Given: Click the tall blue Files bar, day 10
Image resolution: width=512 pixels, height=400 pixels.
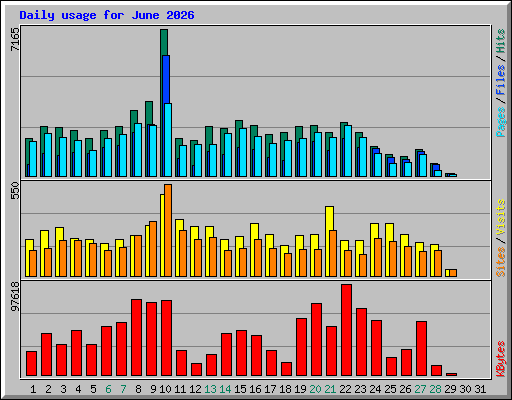Looking at the screenshot, I should coord(166,79).
